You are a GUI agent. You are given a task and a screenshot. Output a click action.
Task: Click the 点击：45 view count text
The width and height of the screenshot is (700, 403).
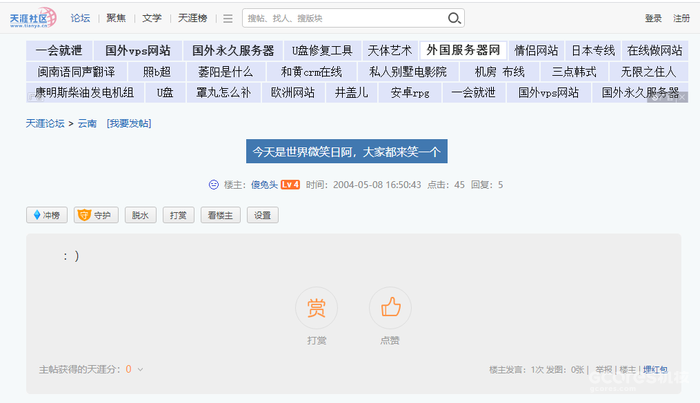pyautogui.click(x=446, y=184)
